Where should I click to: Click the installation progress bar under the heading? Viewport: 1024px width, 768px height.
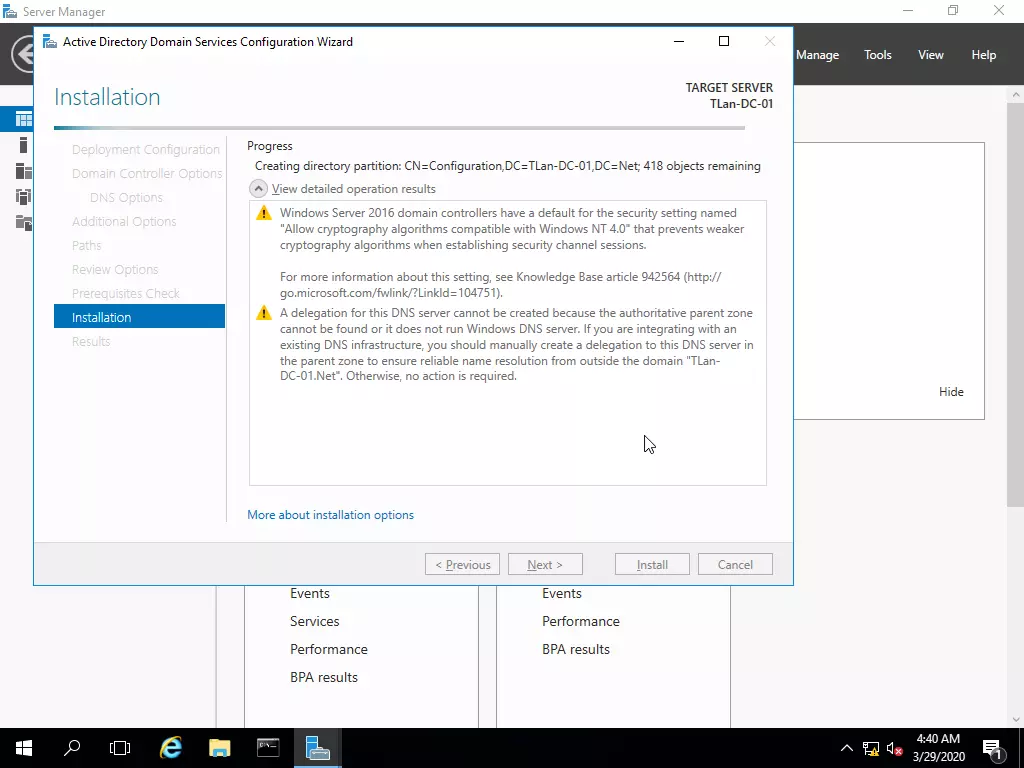[x=400, y=128]
